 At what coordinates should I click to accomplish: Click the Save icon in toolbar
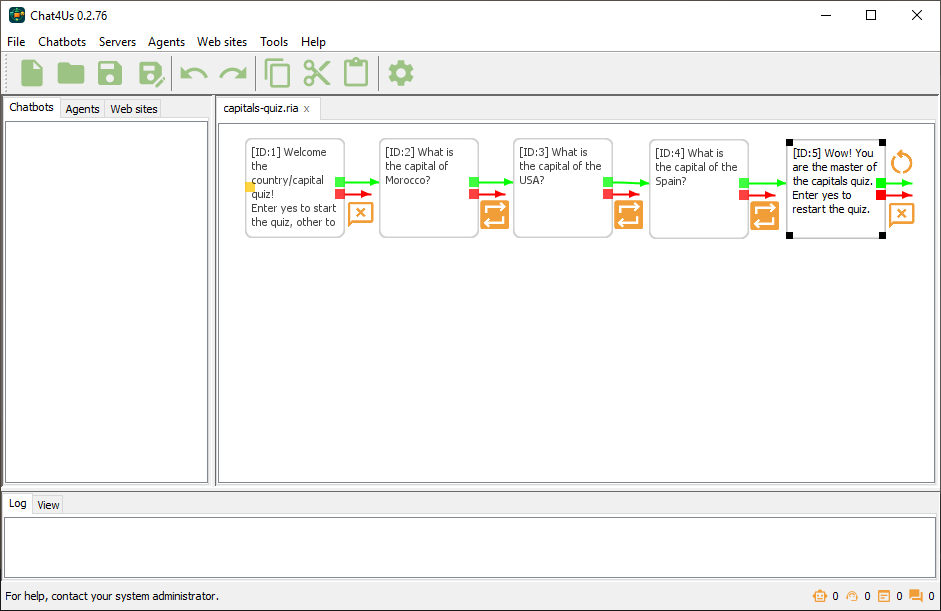click(x=110, y=73)
